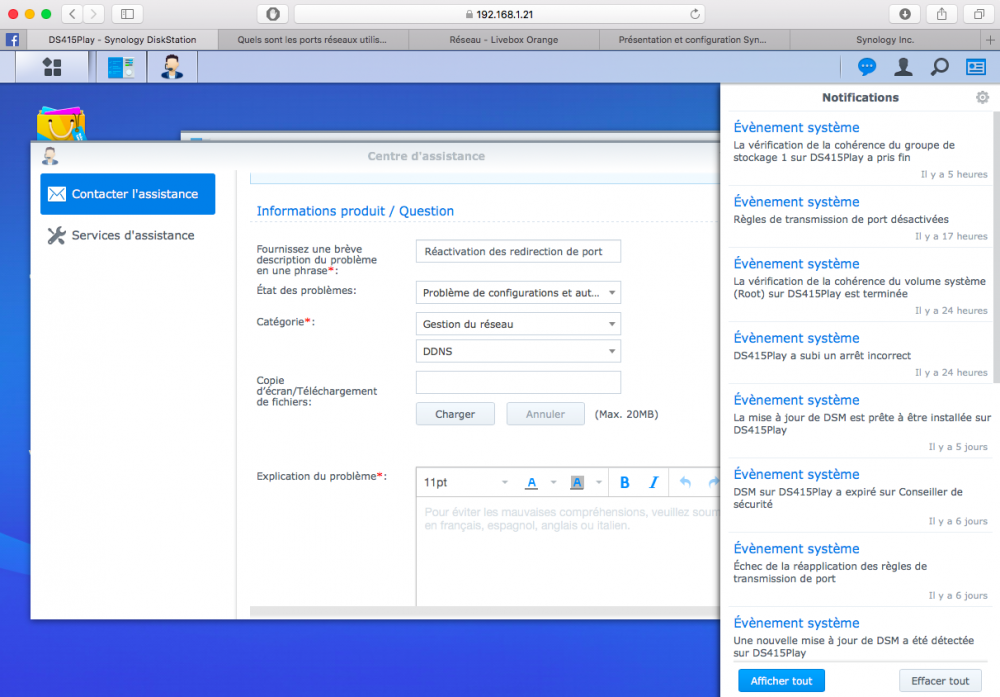Open the user options person icon
This screenshot has width=1000, height=697.
coord(903,66)
